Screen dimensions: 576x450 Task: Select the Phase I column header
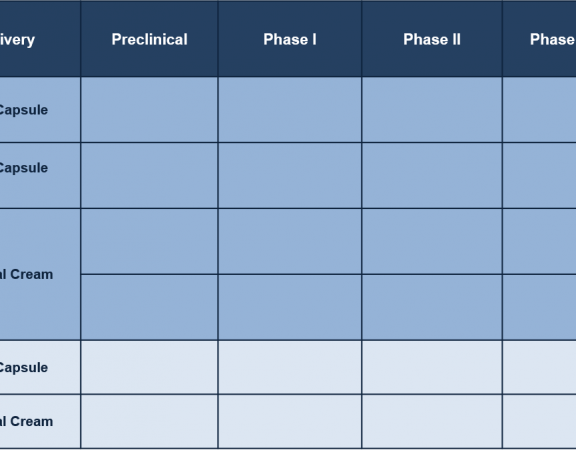(x=289, y=39)
